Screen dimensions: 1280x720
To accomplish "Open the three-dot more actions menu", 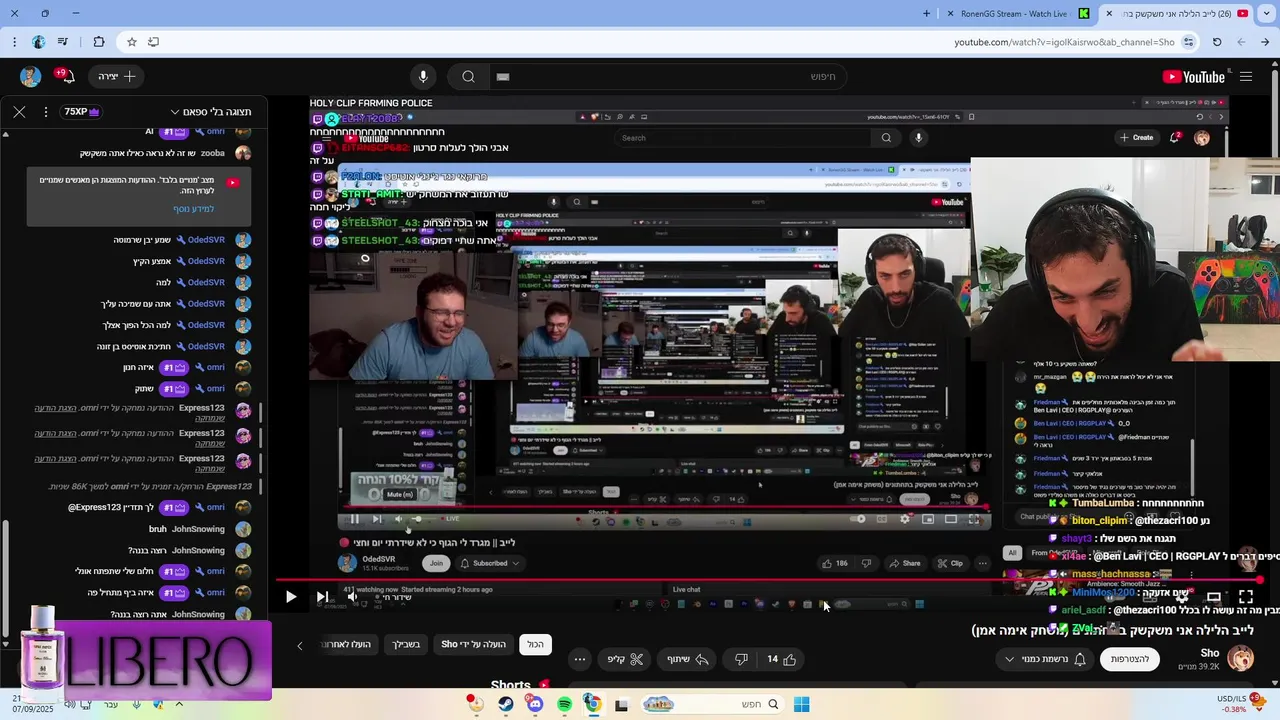I will 580,659.
